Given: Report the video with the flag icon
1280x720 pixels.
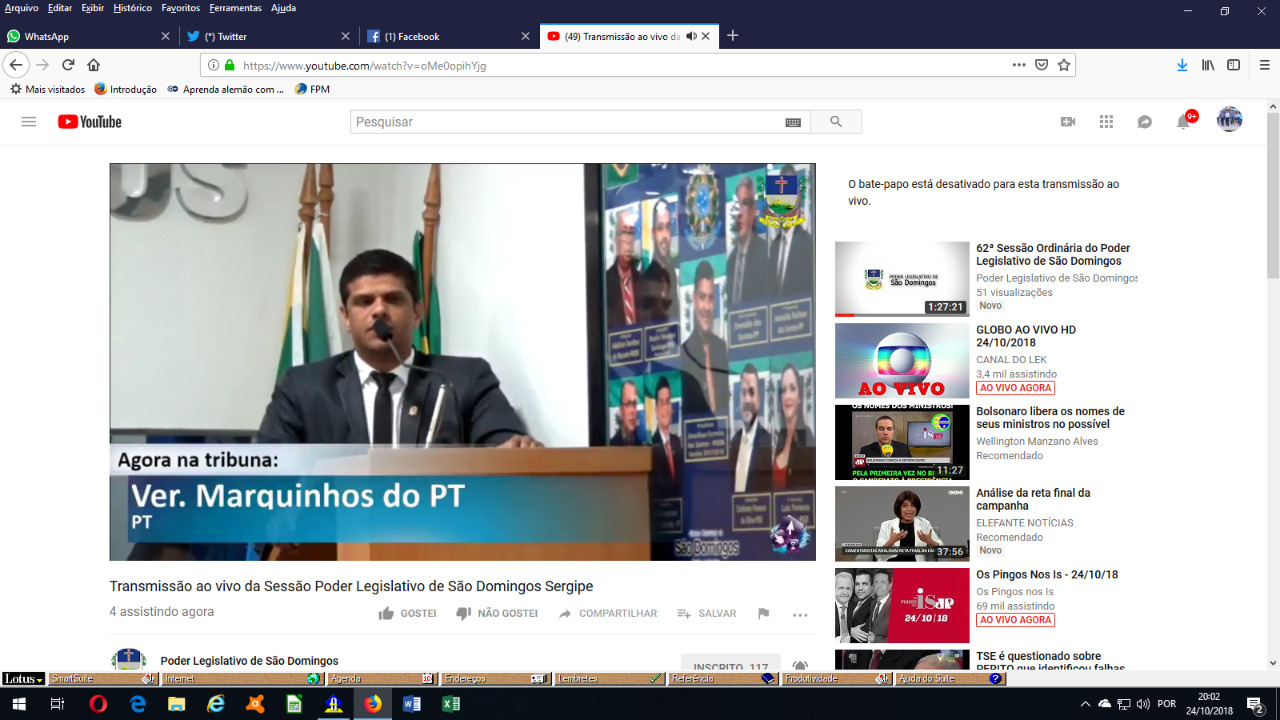Looking at the screenshot, I should click(763, 614).
